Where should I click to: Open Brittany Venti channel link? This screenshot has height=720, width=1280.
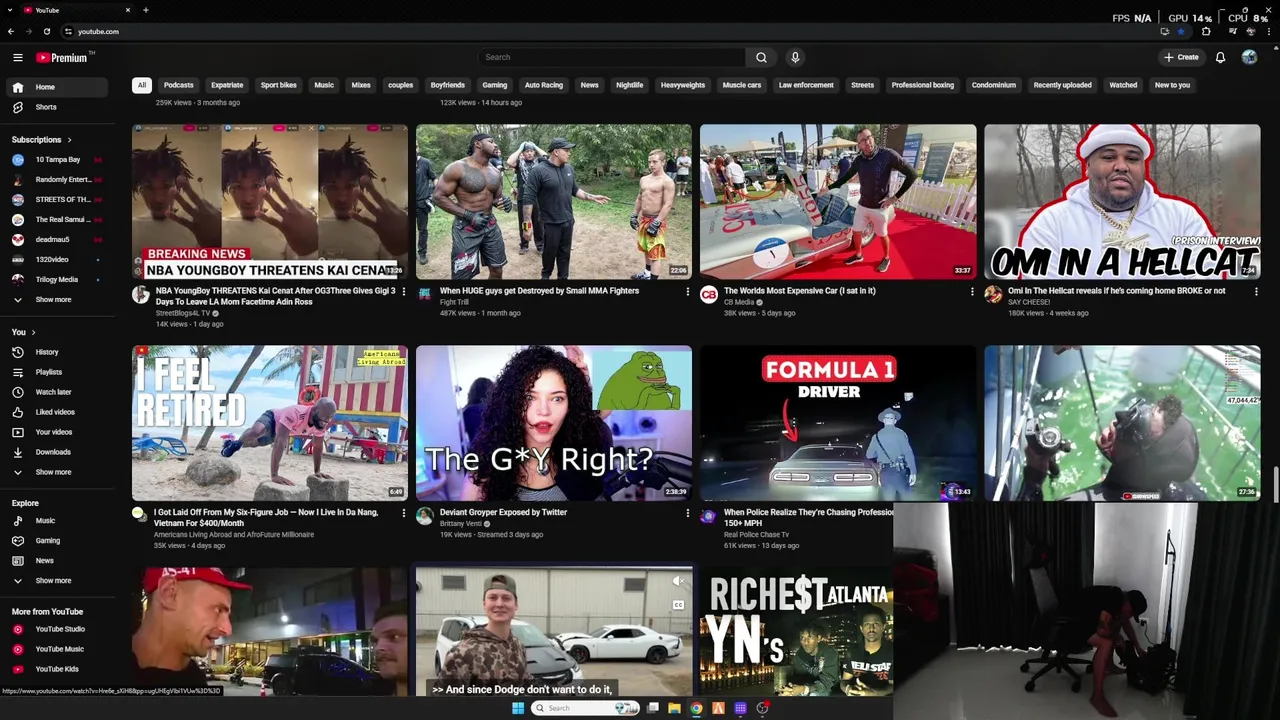point(460,524)
